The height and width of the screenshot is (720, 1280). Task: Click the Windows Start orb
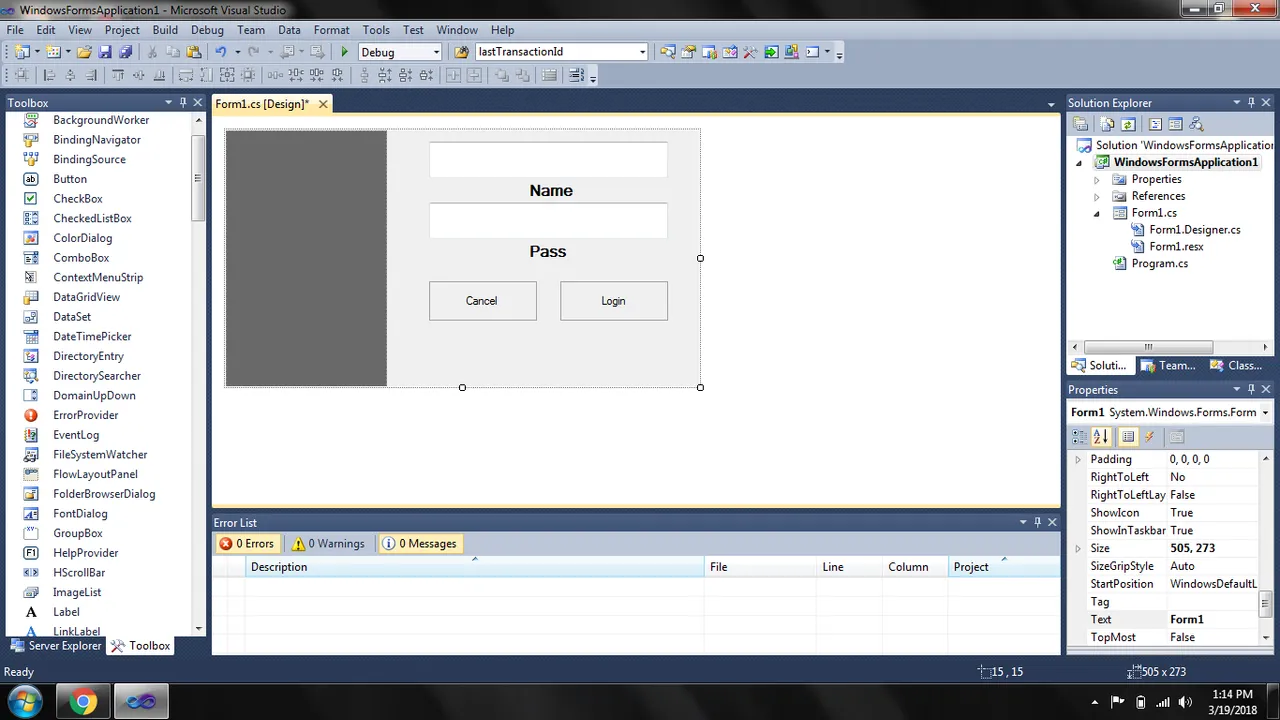click(24, 701)
